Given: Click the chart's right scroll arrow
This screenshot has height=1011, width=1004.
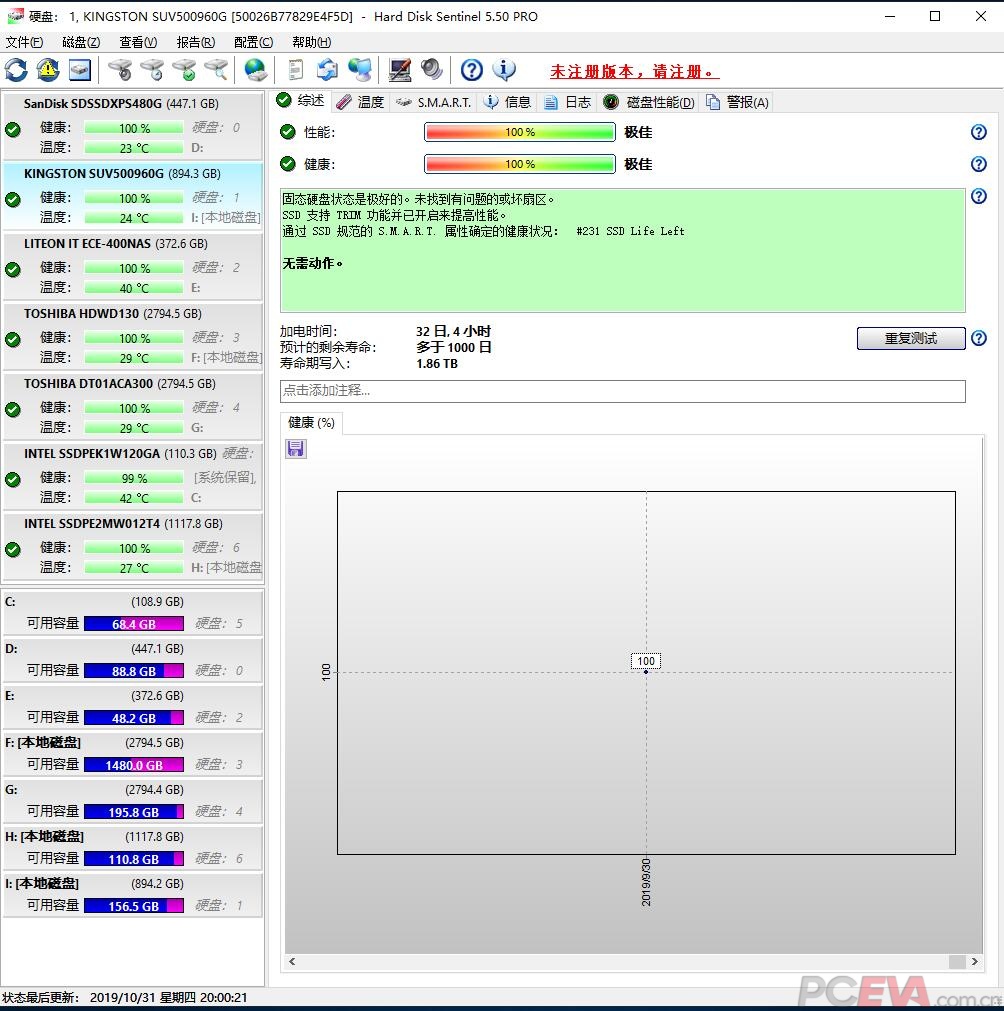Looking at the screenshot, I should tap(974, 961).
